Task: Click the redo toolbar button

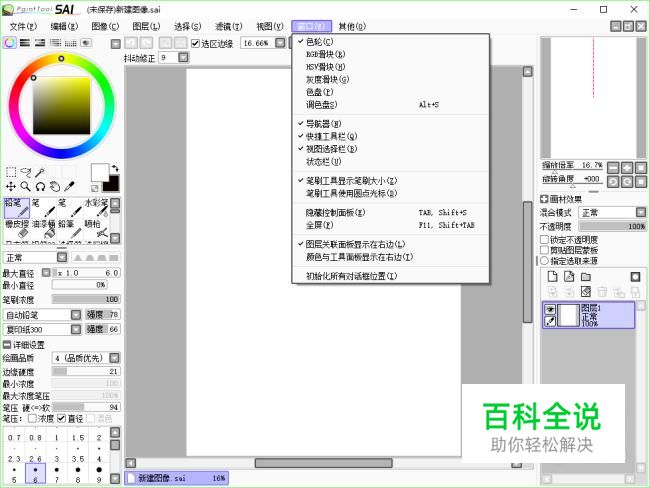Action: [146, 43]
